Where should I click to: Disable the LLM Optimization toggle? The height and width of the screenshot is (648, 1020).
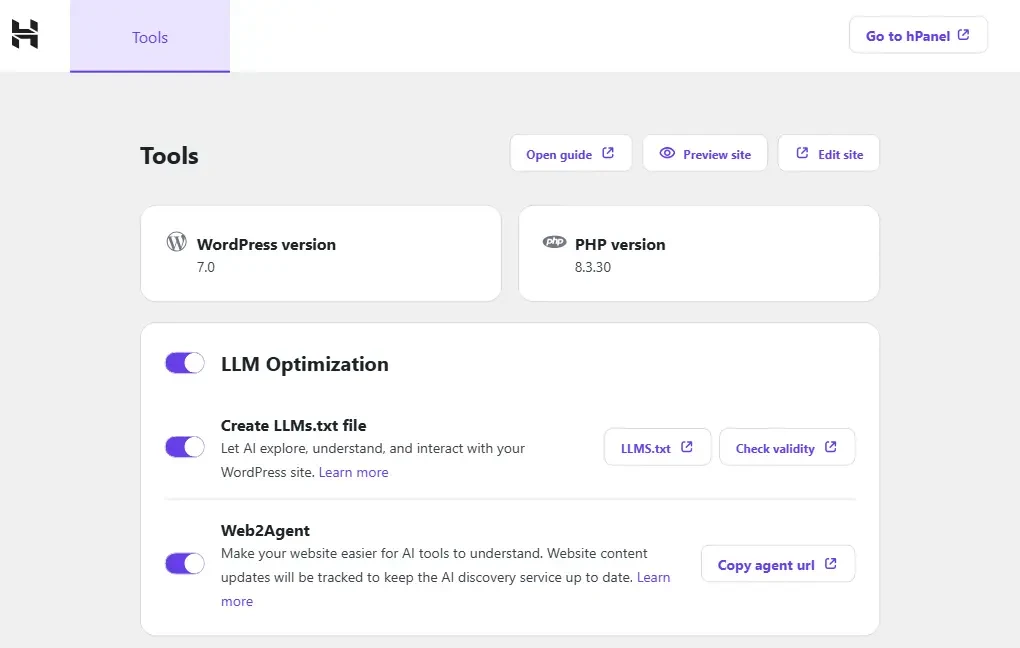pos(185,363)
